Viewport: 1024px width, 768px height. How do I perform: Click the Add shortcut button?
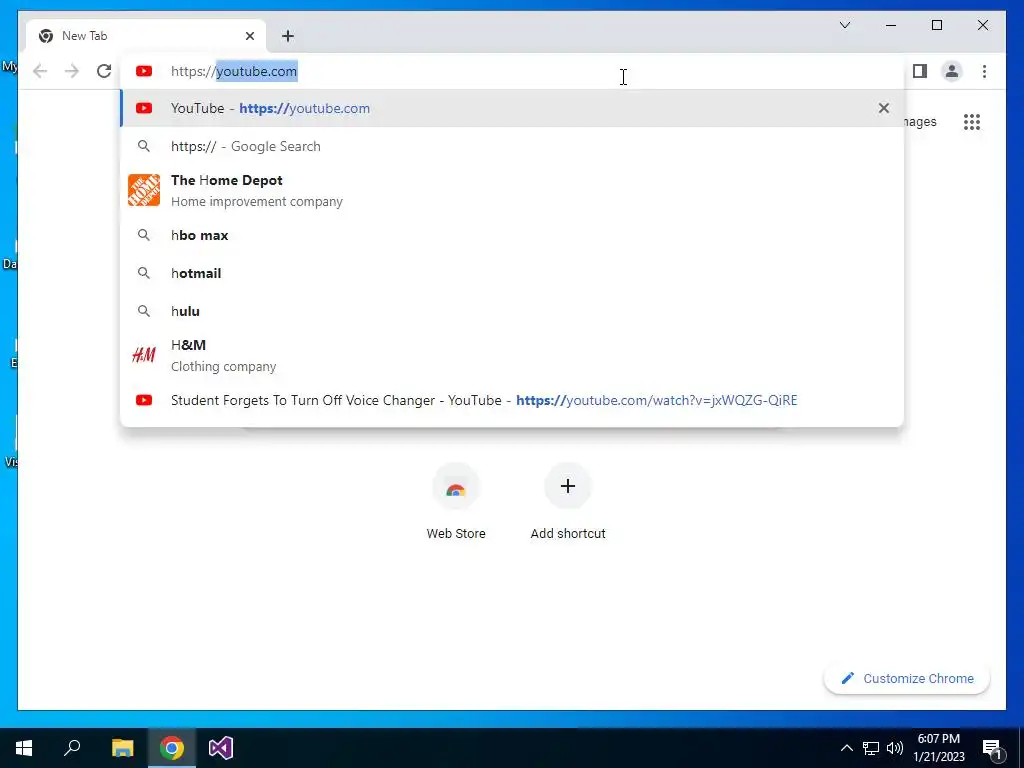[568, 502]
